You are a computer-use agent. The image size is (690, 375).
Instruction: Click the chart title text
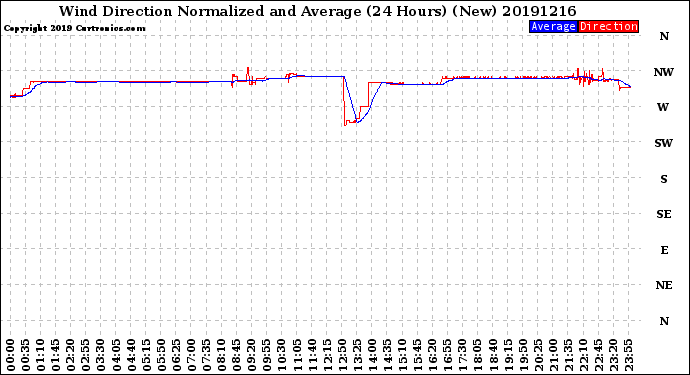(x=318, y=11)
